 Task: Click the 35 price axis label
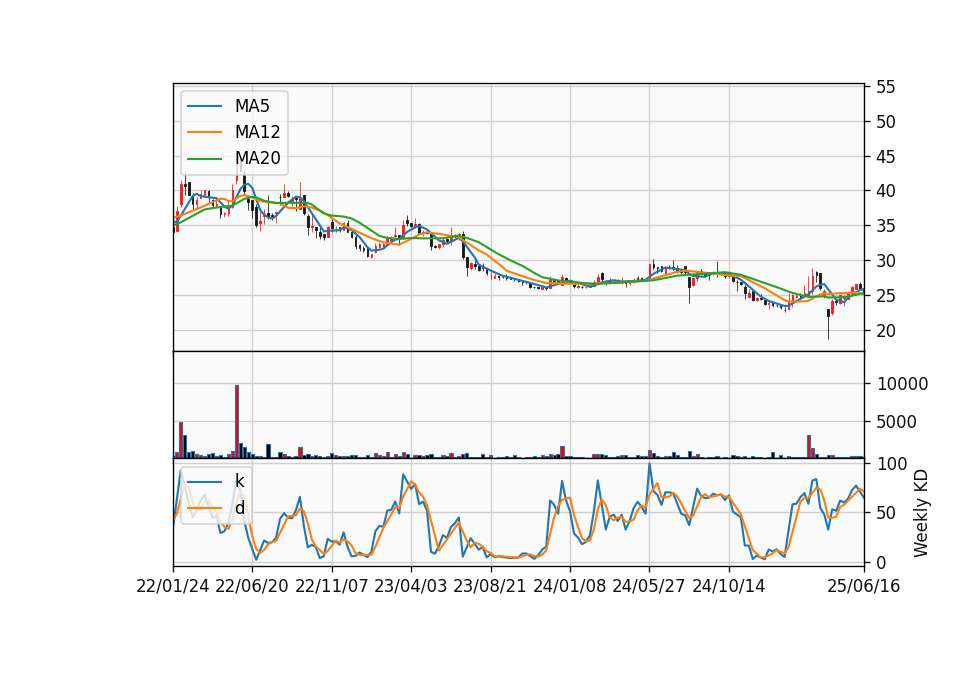click(x=886, y=226)
